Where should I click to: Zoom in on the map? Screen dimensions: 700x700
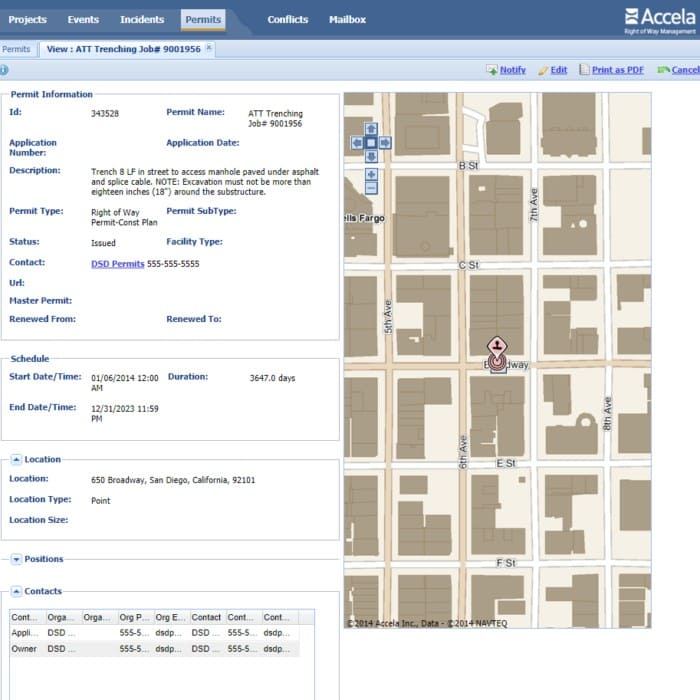(x=371, y=175)
